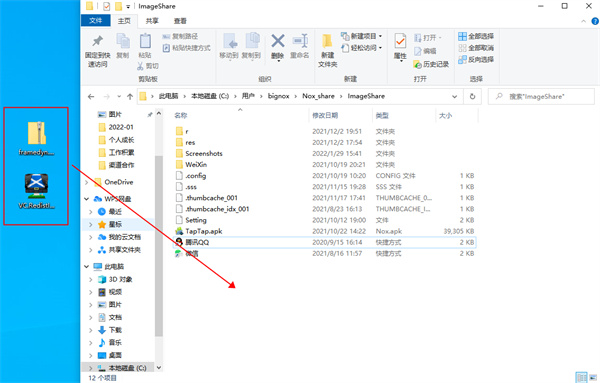Screen dimensions: 600x383
Task: Click the Help question mark icon
Action: click(x=595, y=21)
